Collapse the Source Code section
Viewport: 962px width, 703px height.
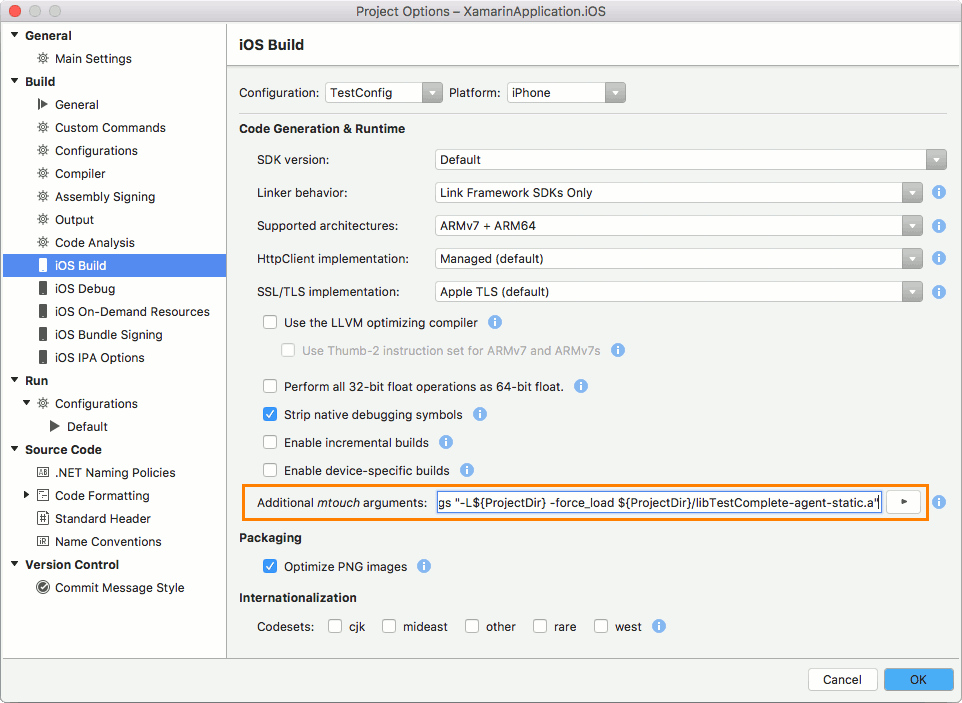tap(16, 449)
